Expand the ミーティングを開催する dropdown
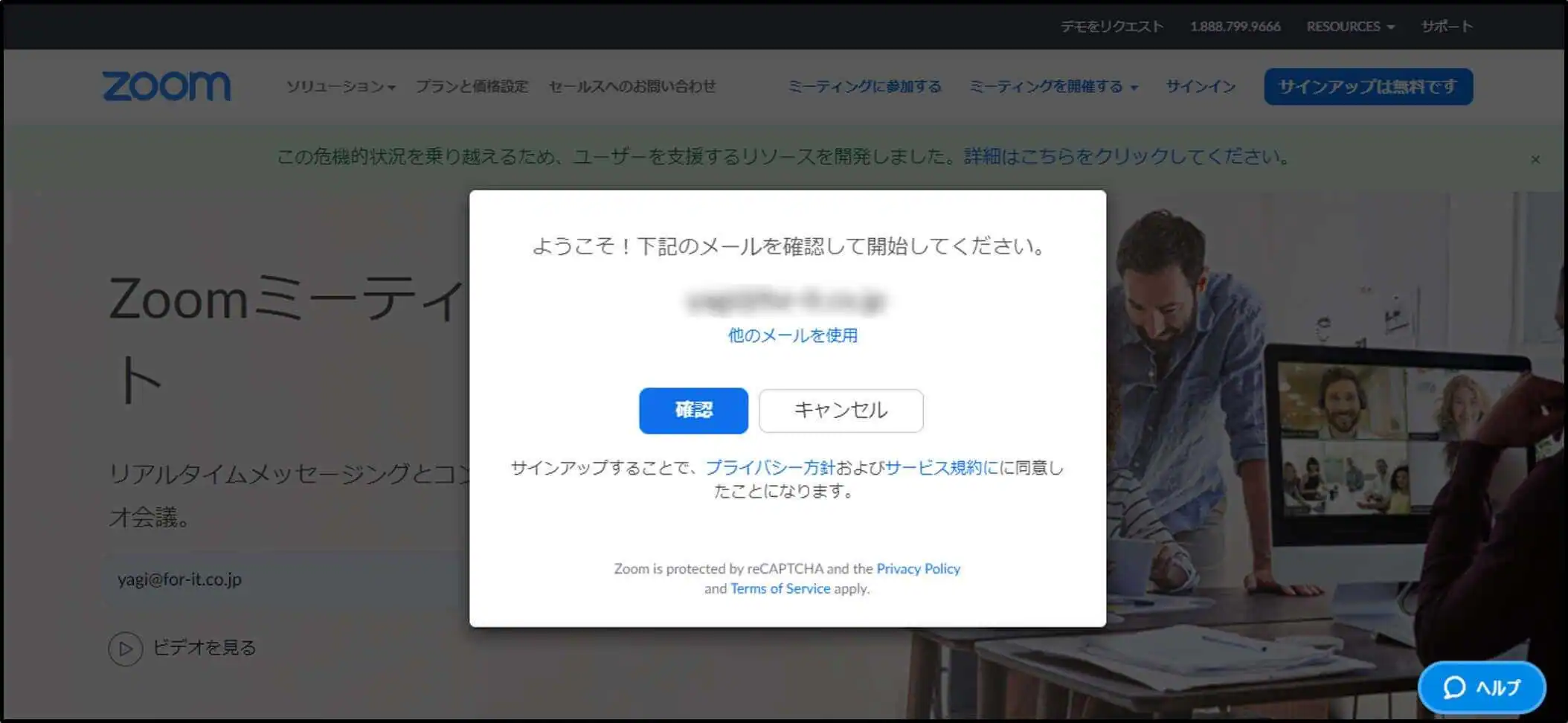The width and height of the screenshot is (1568, 723). tap(1053, 86)
